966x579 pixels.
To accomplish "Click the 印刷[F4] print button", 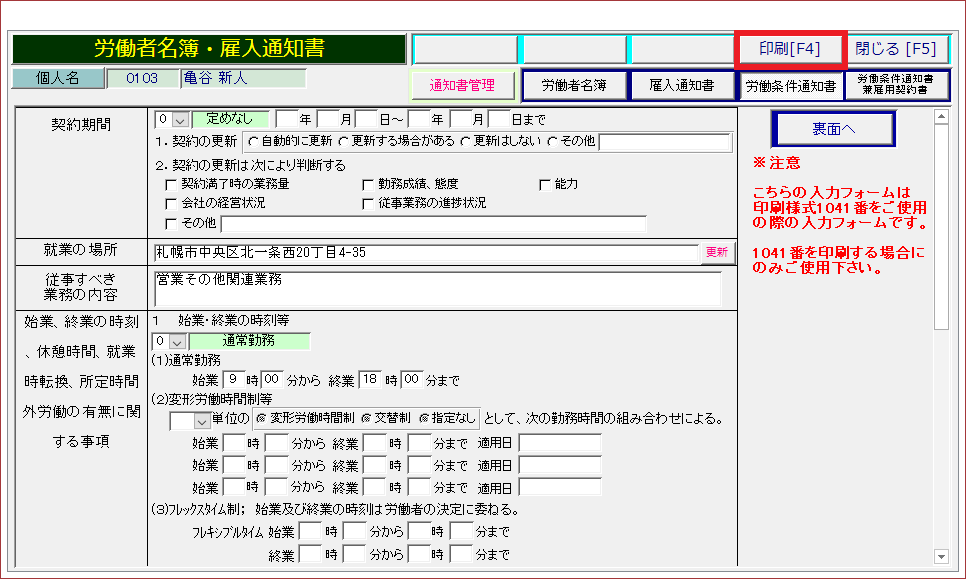I will [790, 49].
